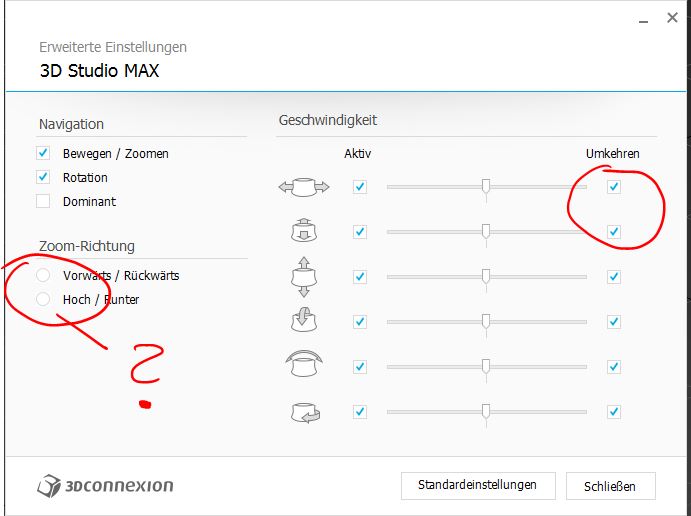The height and width of the screenshot is (516, 691).
Task: Select Hoch / Runter zoom direction
Action: pos(43,299)
